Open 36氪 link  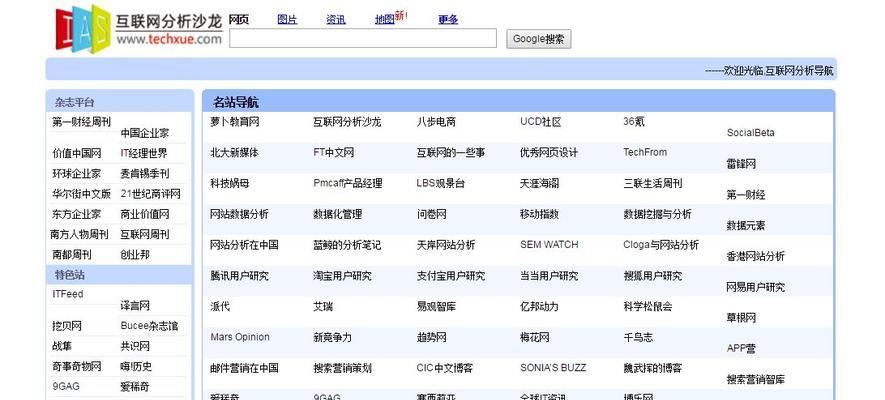(634, 122)
